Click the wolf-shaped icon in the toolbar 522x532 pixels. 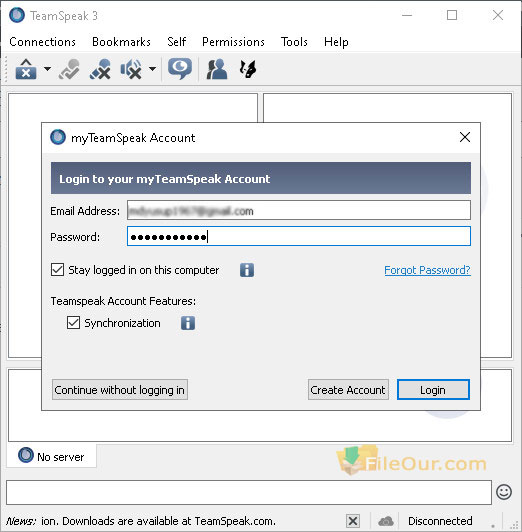pos(248,69)
